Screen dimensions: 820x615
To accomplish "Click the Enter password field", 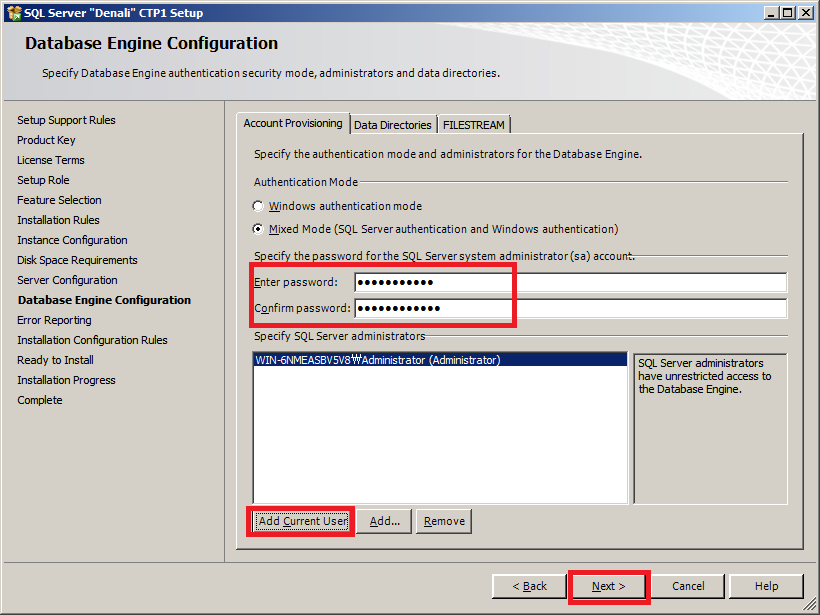I will 571,282.
